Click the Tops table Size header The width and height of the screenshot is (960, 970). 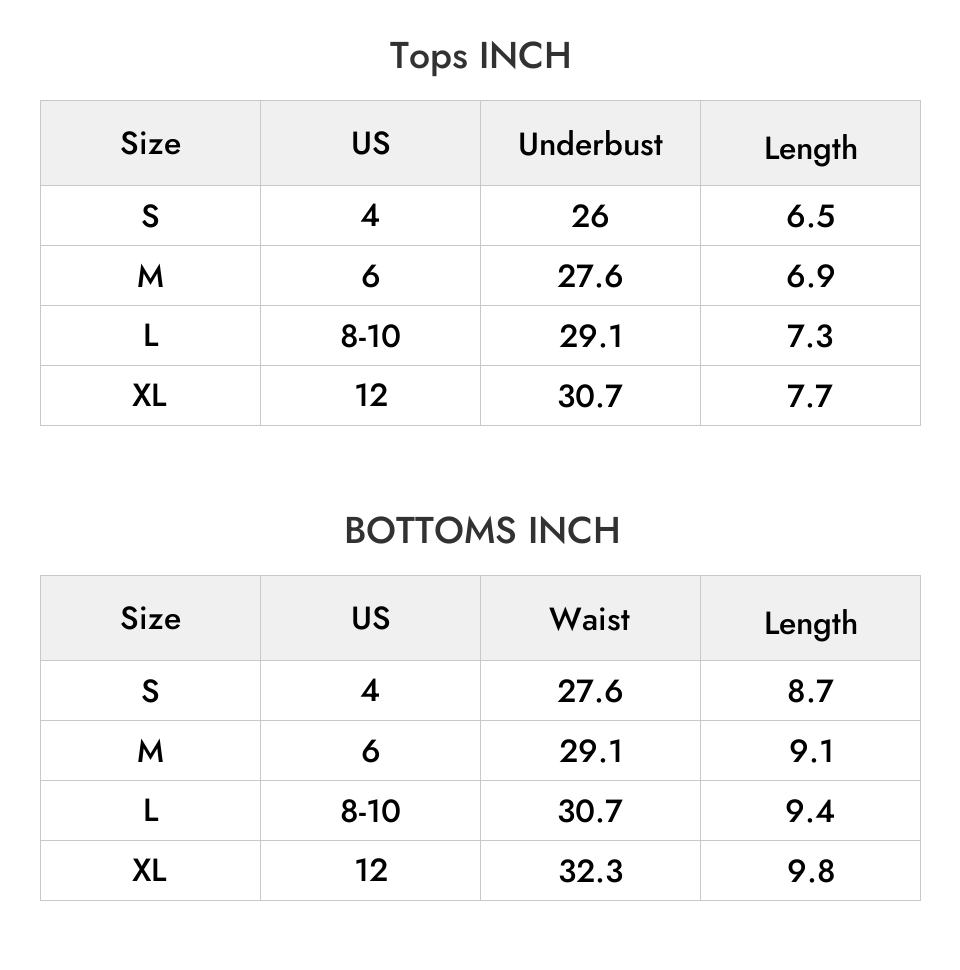pos(150,143)
